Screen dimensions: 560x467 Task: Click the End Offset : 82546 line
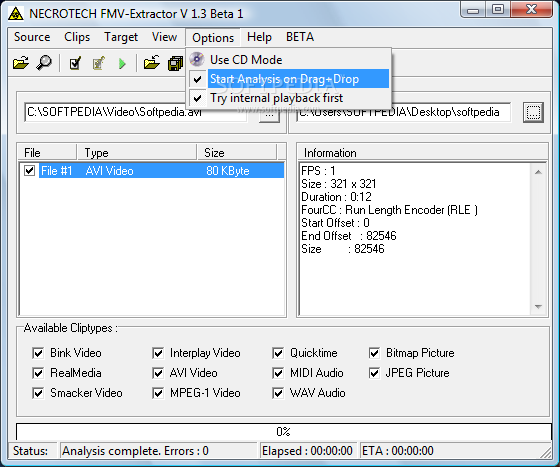(349, 236)
